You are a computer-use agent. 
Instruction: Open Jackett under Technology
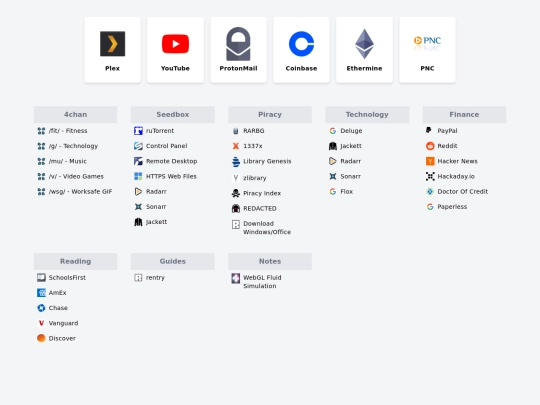351,146
